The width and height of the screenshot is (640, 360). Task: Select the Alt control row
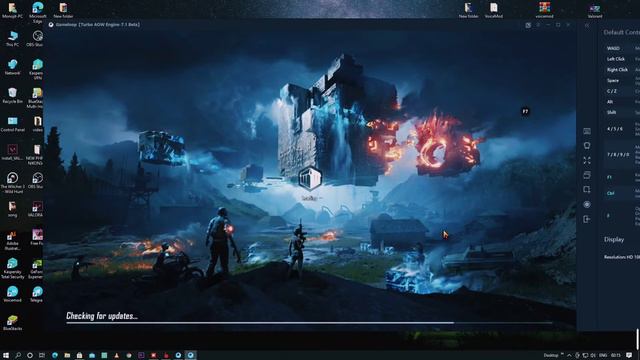pyautogui.click(x=622, y=102)
